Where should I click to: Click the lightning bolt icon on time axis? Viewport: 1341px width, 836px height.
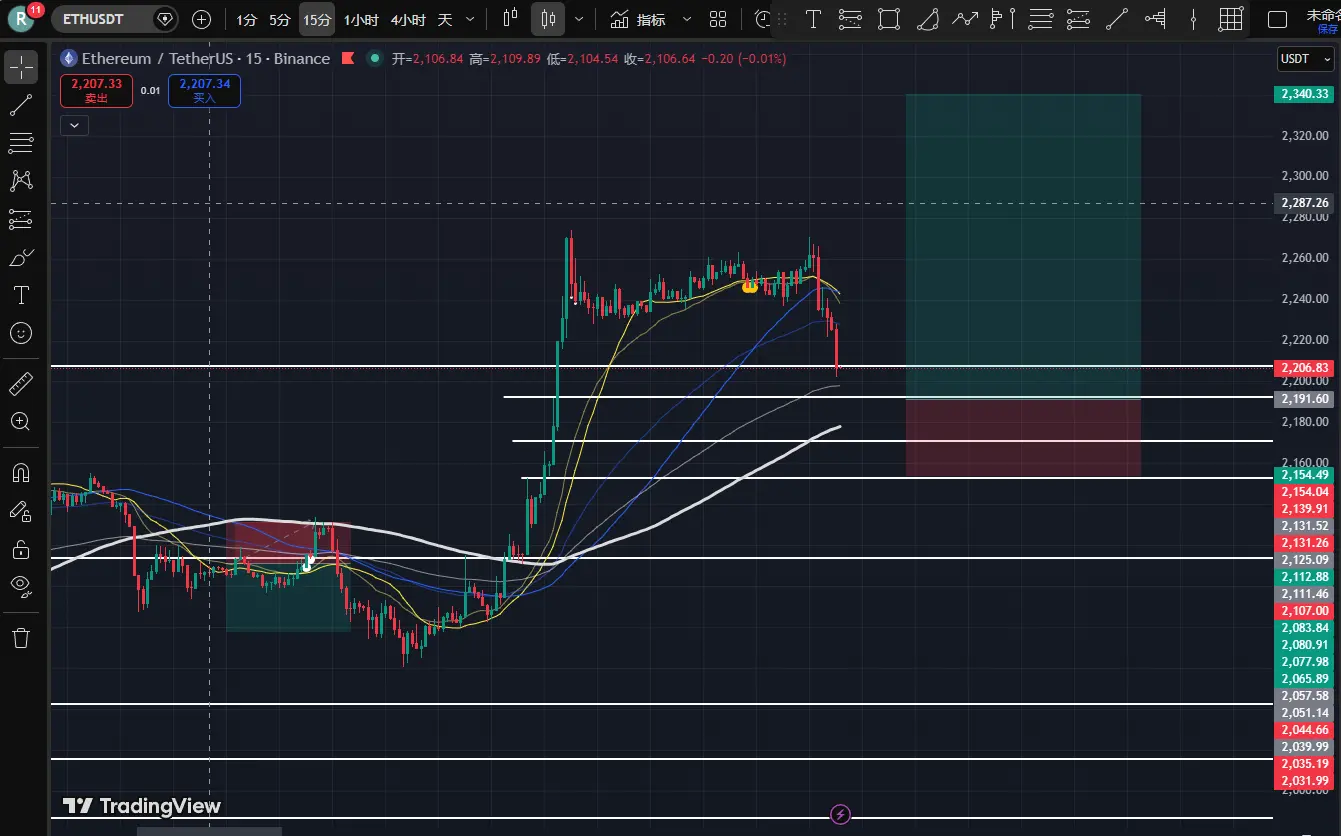841,815
